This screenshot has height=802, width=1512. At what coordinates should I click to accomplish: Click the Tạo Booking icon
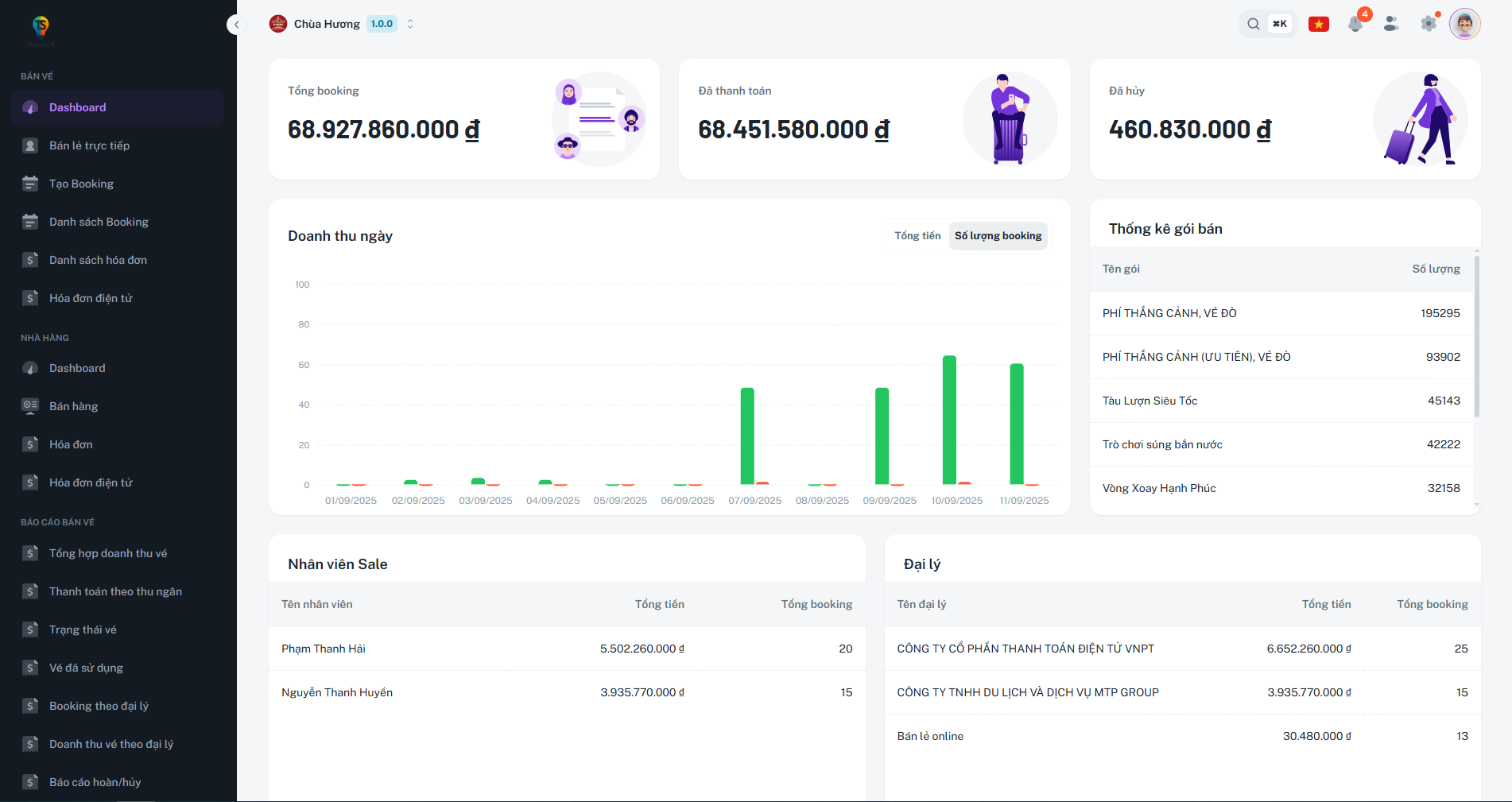(x=30, y=184)
